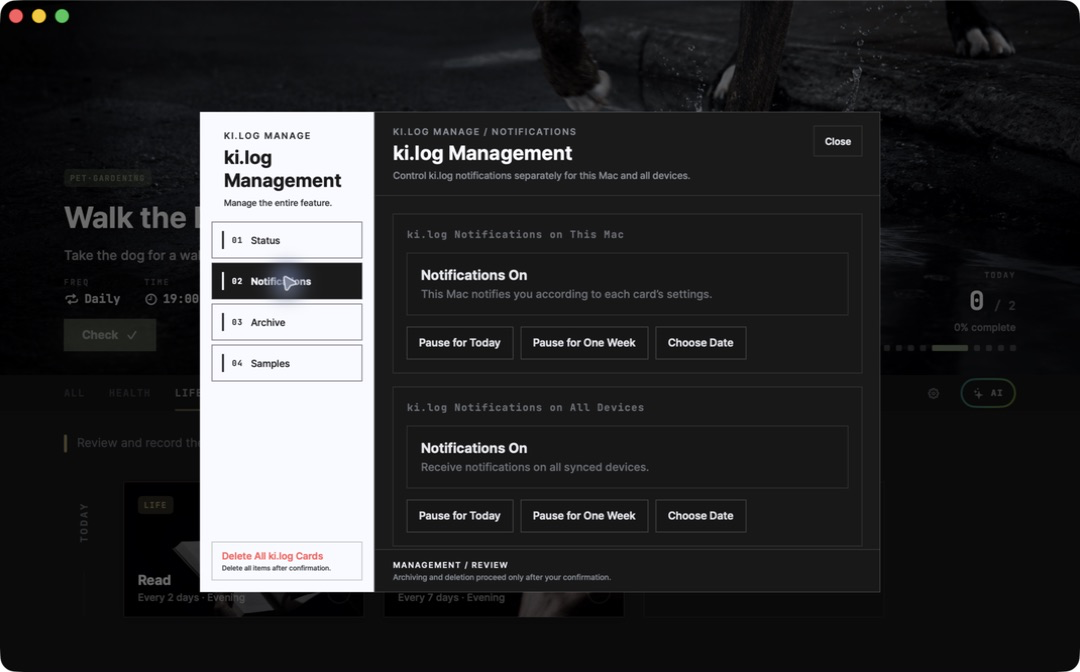The image size is (1080, 672).
Task: Pause All Devices notifications for one week
Action: click(x=584, y=516)
